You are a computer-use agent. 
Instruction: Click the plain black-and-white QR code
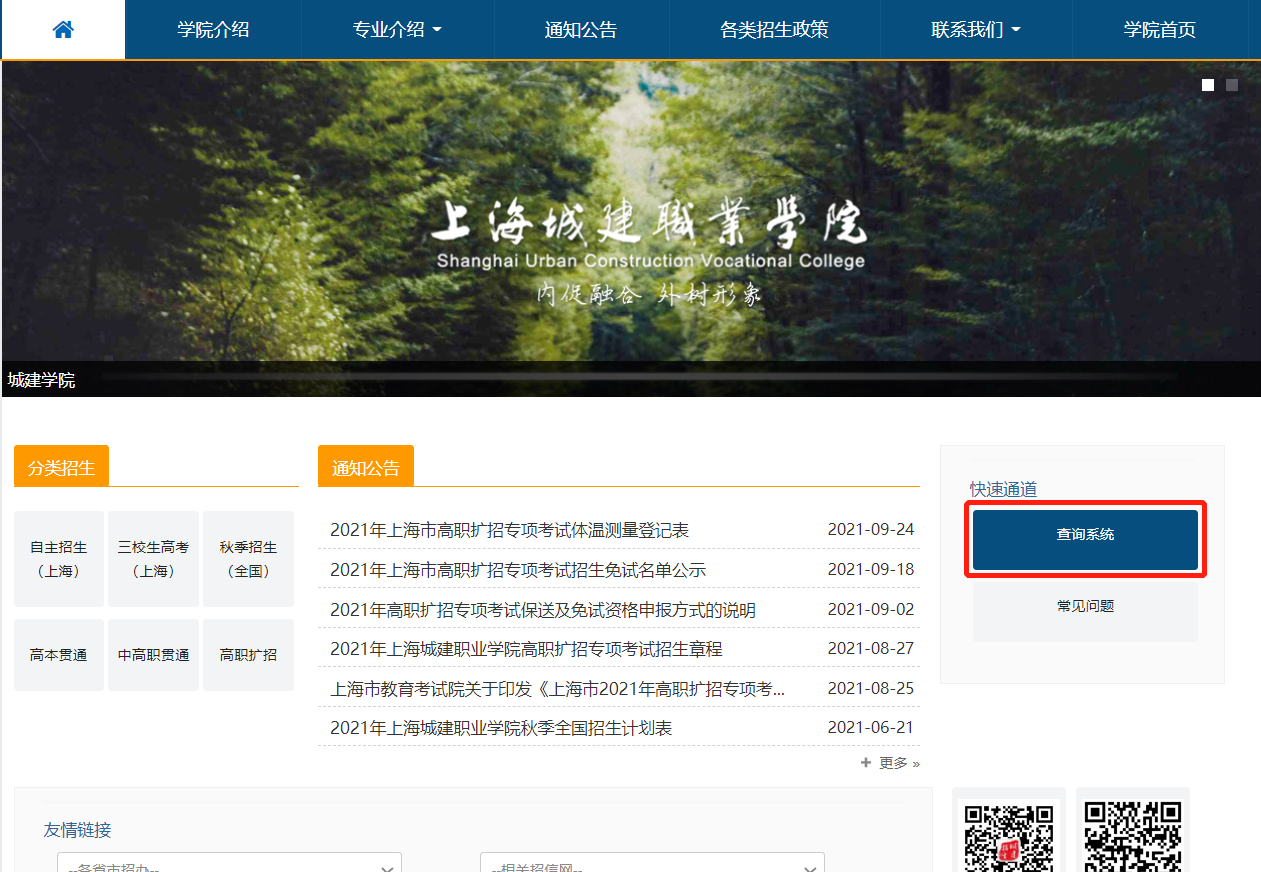click(x=1133, y=836)
